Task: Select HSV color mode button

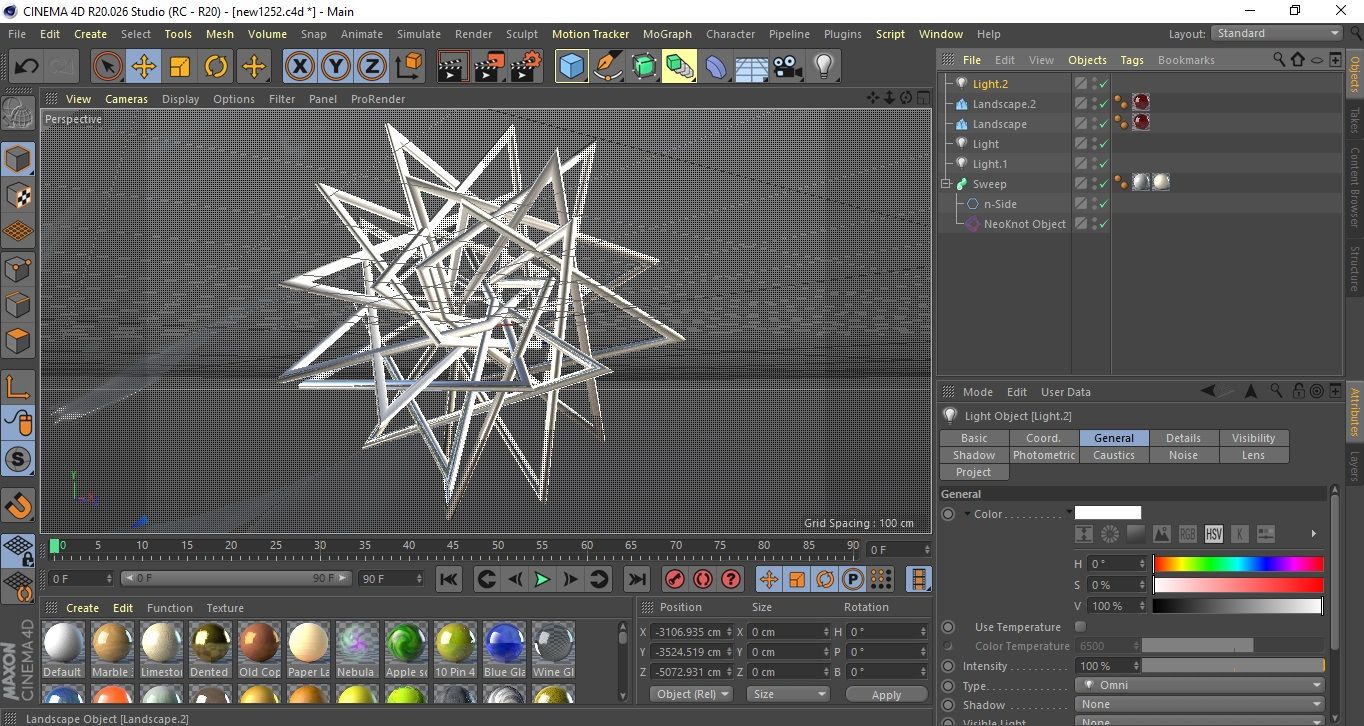Action: point(1214,534)
